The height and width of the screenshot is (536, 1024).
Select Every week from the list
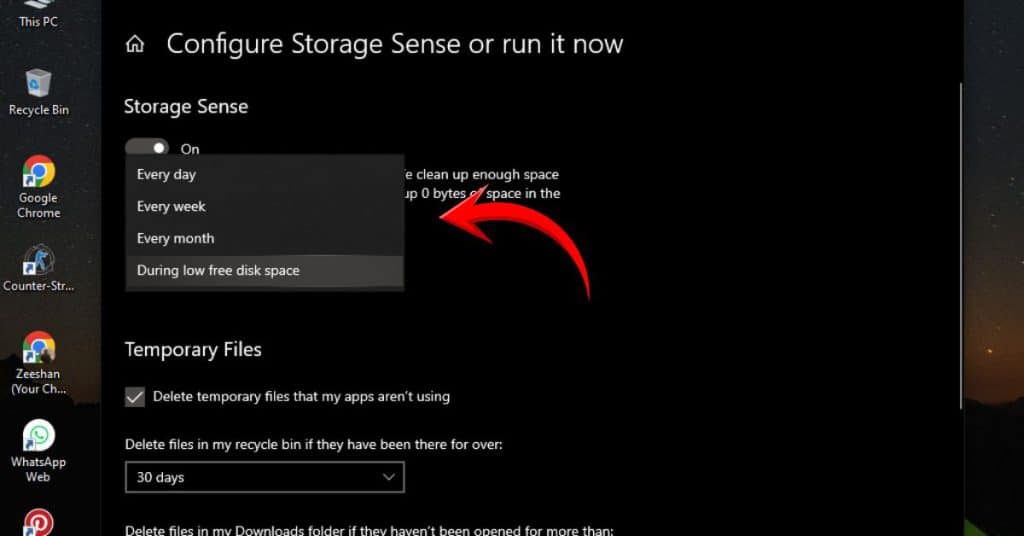171,207
